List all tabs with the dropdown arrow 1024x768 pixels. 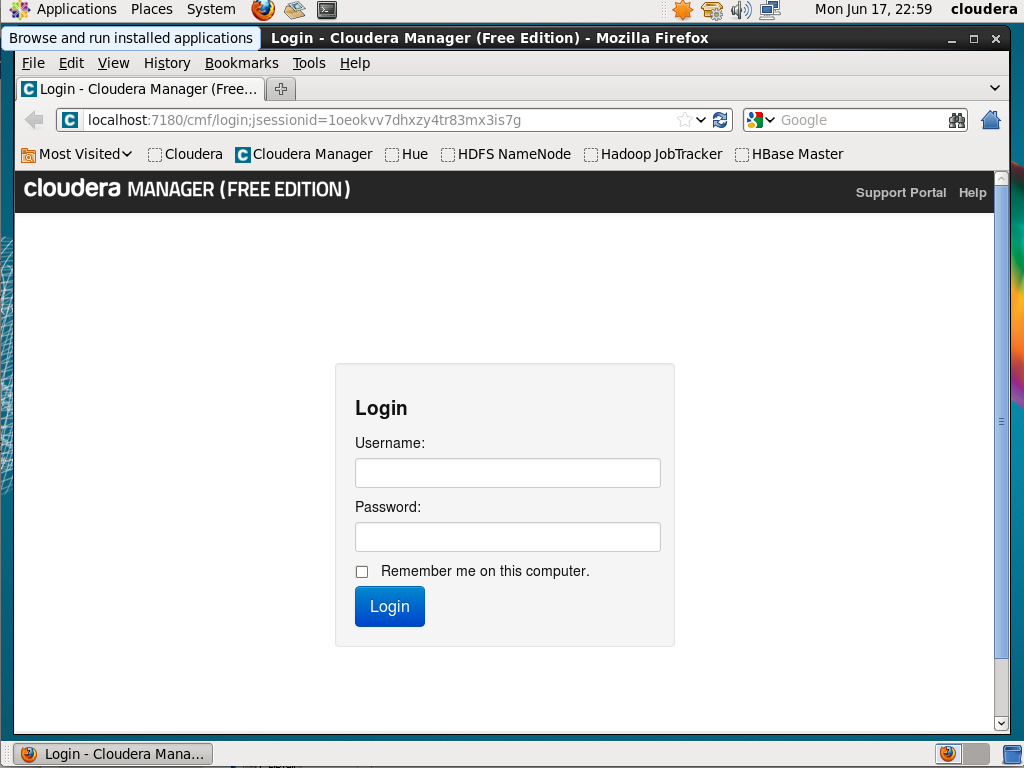995,88
